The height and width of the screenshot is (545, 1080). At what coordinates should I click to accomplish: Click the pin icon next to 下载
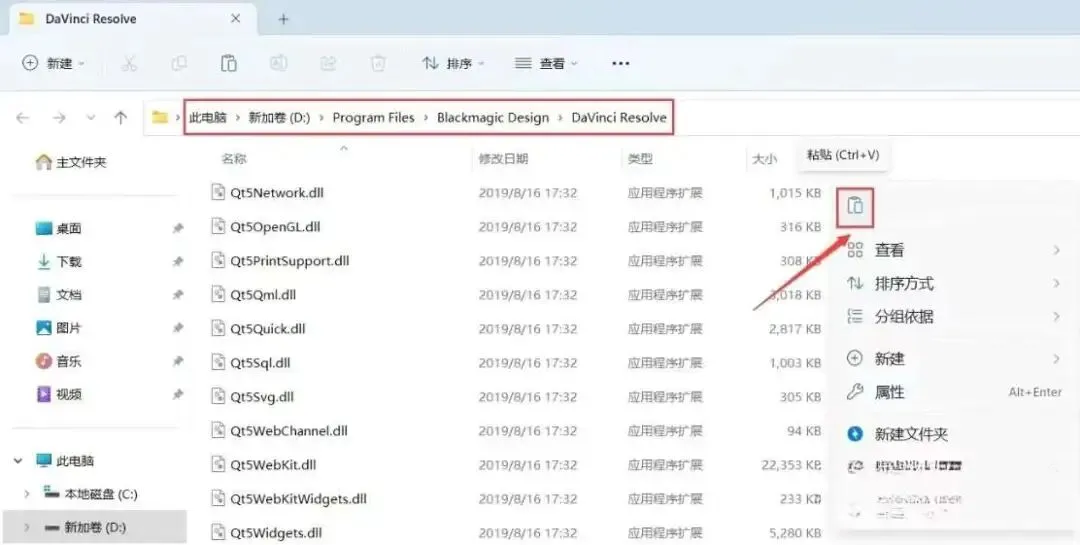(x=178, y=262)
